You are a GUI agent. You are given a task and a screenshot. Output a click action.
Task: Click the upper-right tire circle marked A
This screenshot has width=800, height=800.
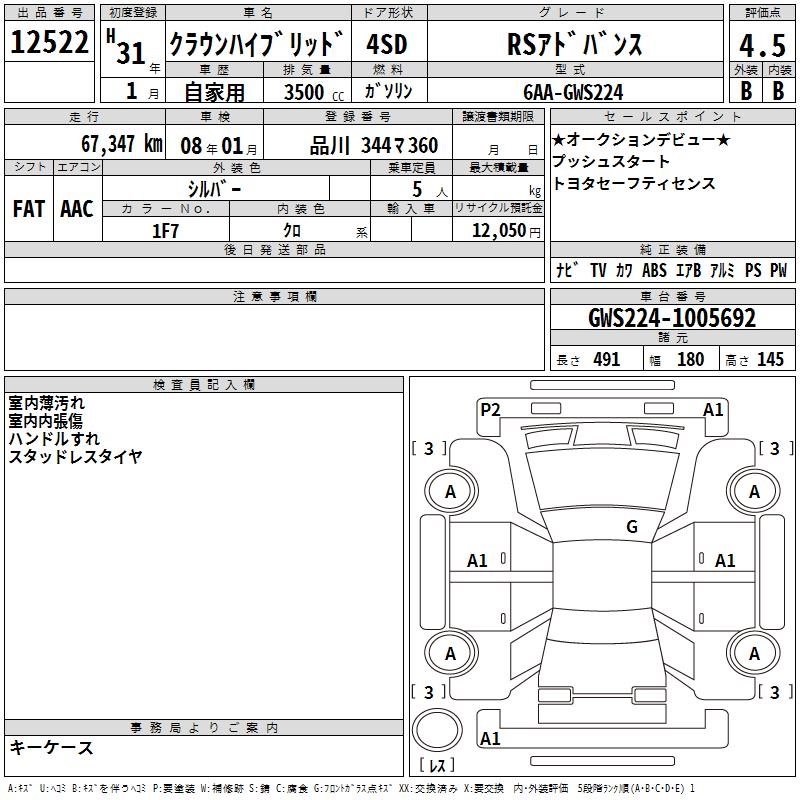pos(754,491)
